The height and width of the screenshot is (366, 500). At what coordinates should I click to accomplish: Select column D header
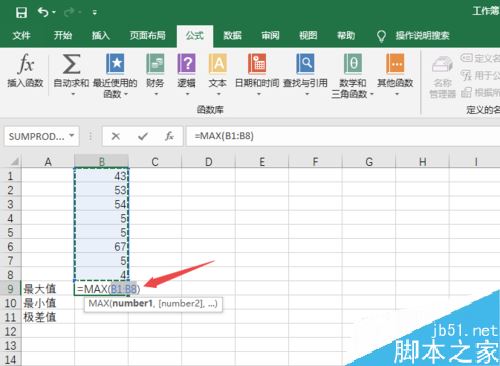click(208, 162)
